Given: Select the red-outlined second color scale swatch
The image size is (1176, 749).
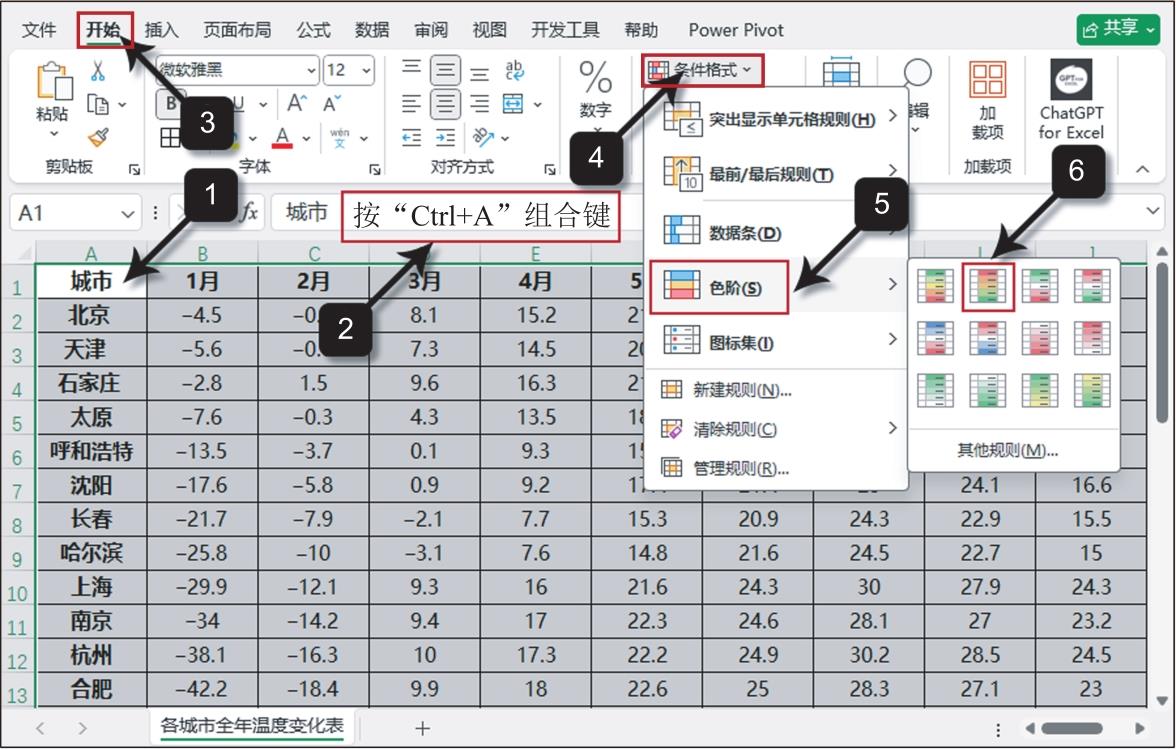Looking at the screenshot, I should point(988,286).
